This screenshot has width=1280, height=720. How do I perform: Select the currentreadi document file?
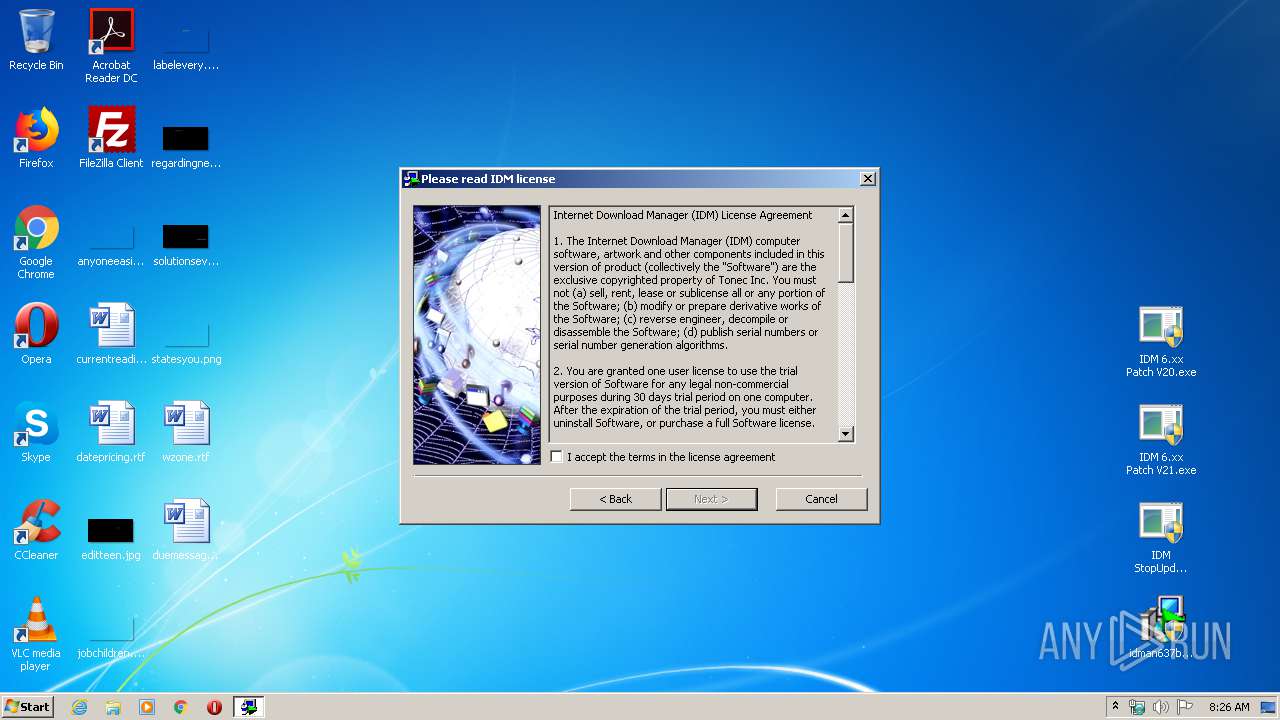[111, 334]
